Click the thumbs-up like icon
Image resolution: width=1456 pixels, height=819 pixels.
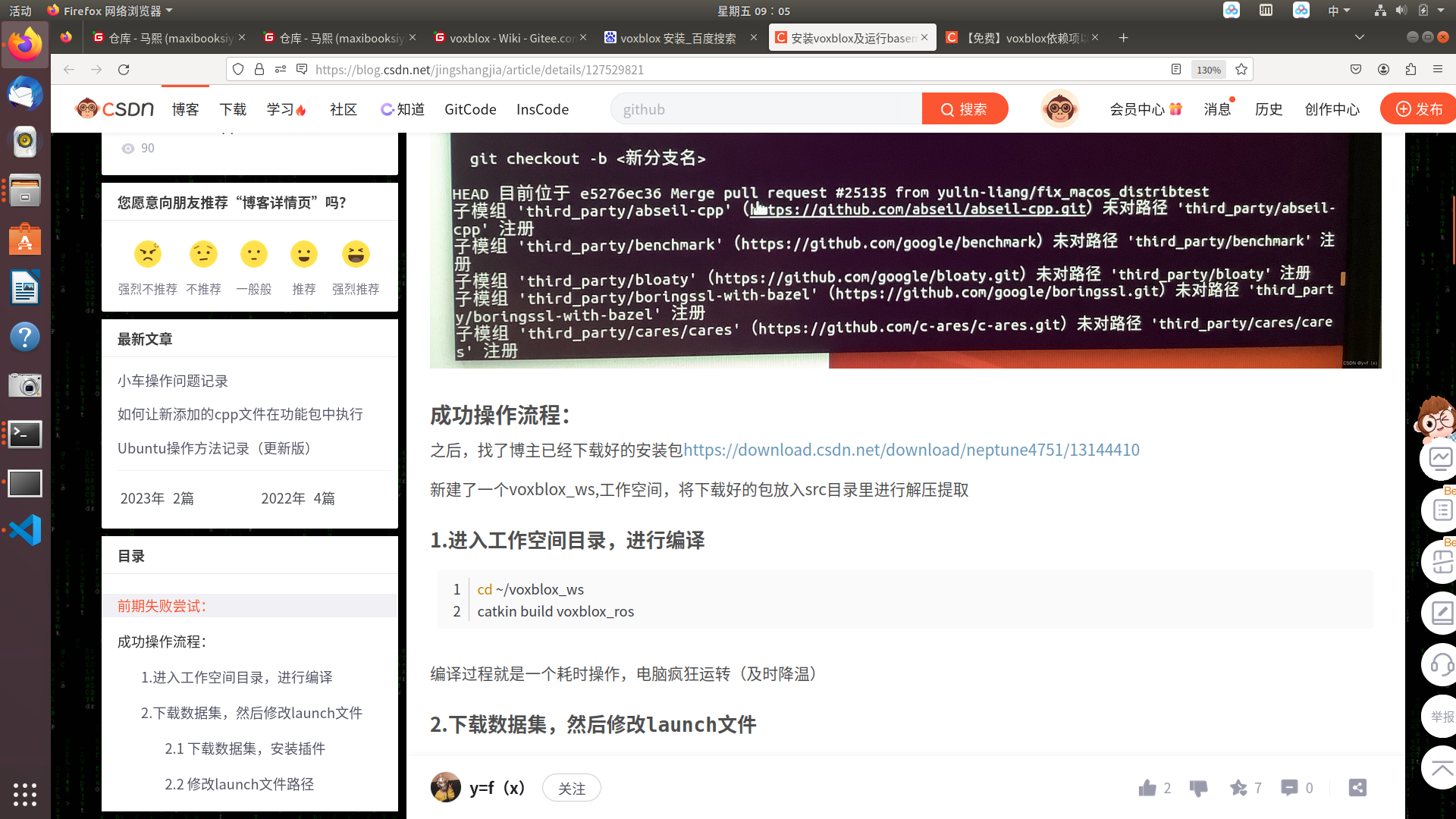pos(1147,788)
